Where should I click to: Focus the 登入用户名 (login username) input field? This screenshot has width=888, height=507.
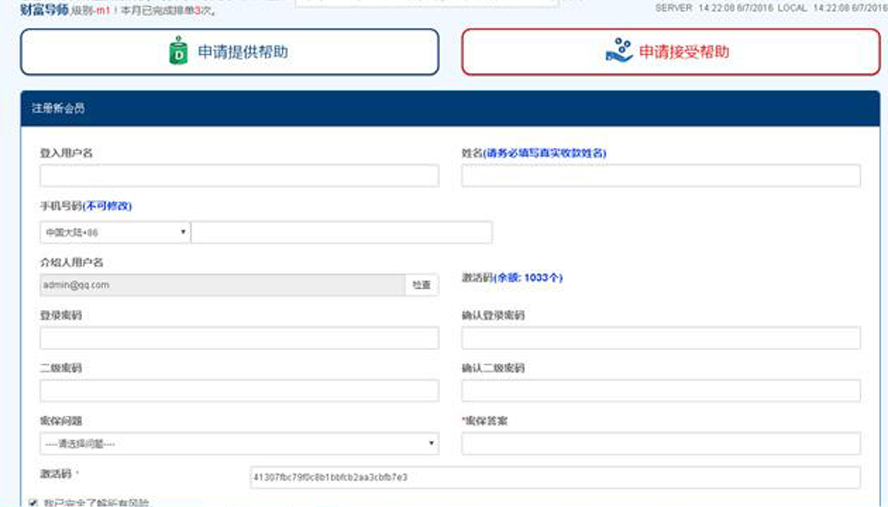(240, 176)
